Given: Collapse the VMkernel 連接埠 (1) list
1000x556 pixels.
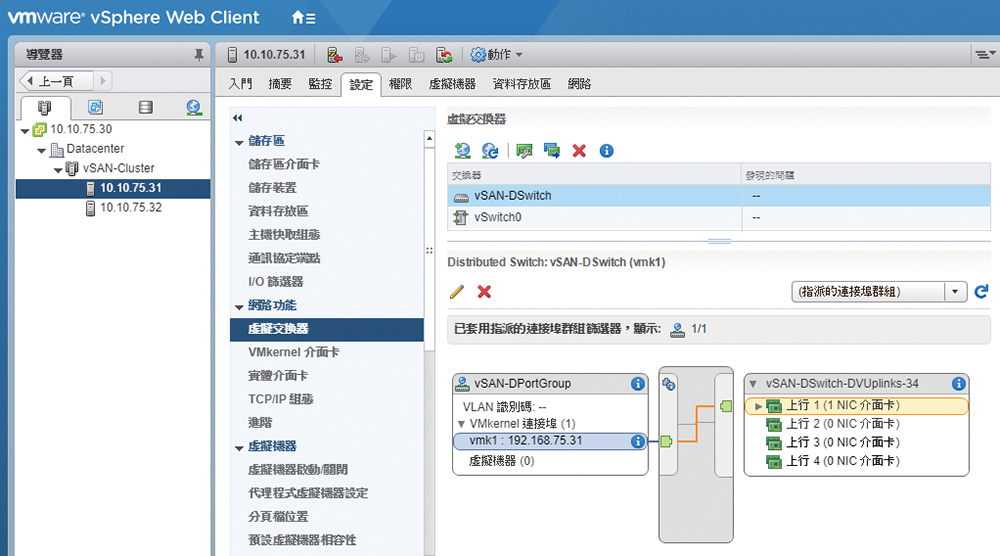Looking at the screenshot, I should [461, 424].
